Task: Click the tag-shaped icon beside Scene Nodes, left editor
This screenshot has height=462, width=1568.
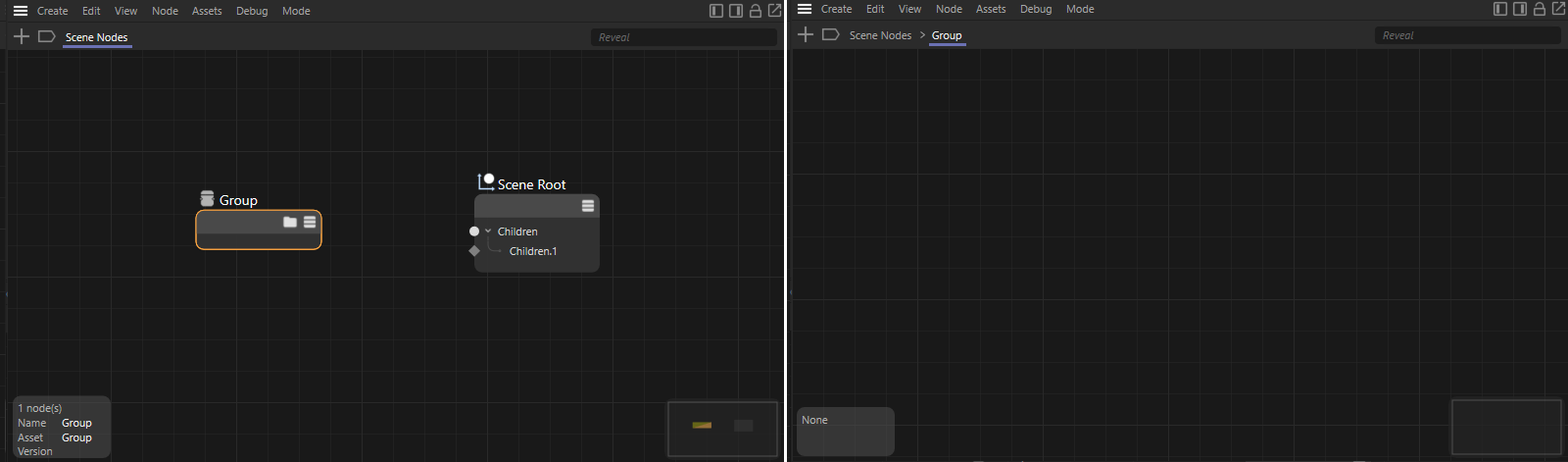Action: click(46, 36)
